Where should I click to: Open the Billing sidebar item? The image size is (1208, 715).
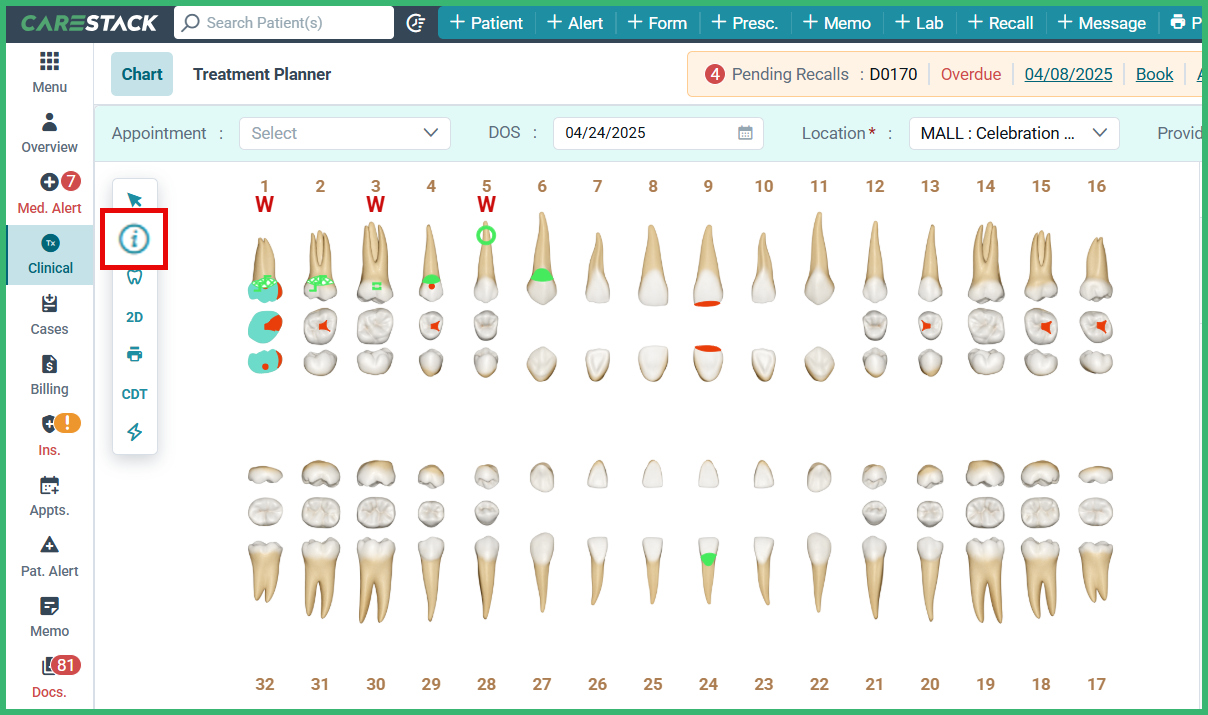coord(48,375)
